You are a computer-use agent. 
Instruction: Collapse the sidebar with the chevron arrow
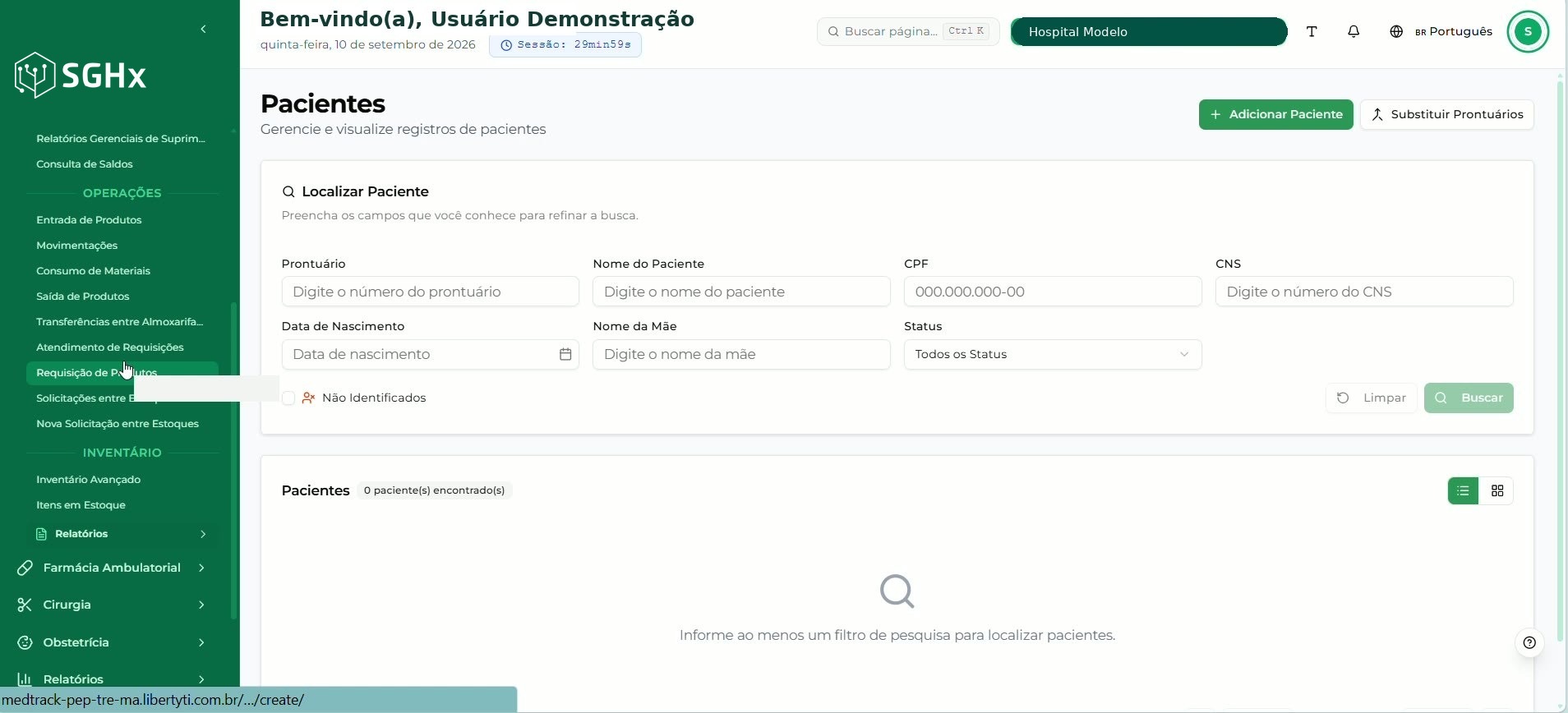[203, 30]
